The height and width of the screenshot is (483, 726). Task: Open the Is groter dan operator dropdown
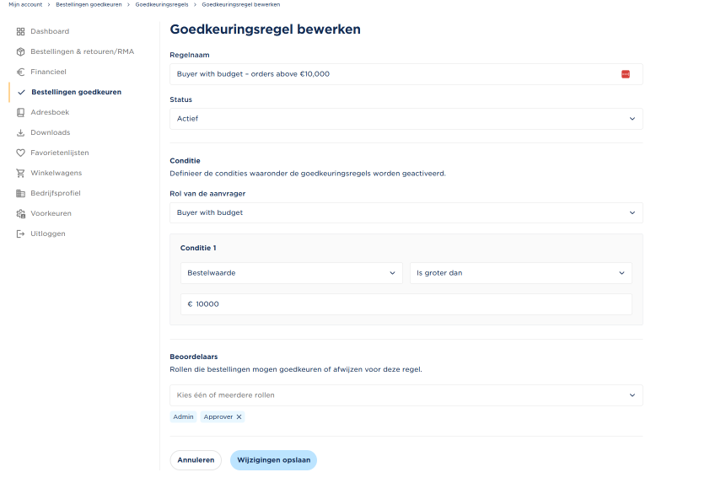click(x=520, y=273)
